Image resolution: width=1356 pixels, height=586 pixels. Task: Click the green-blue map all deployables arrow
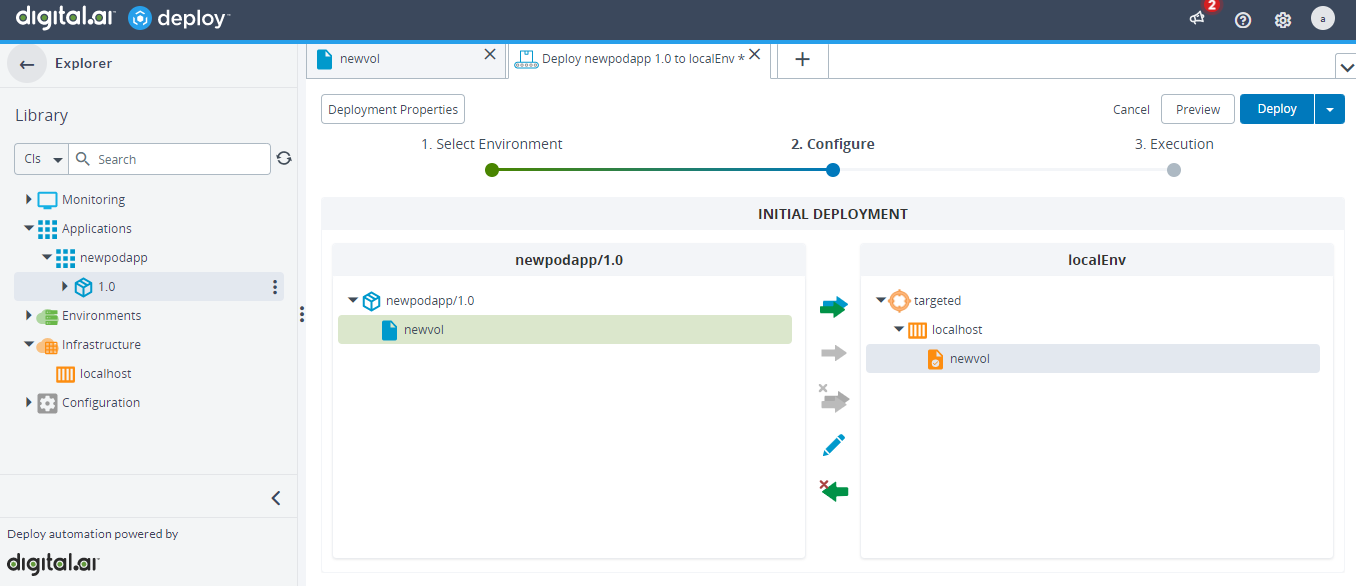pyautogui.click(x=833, y=307)
